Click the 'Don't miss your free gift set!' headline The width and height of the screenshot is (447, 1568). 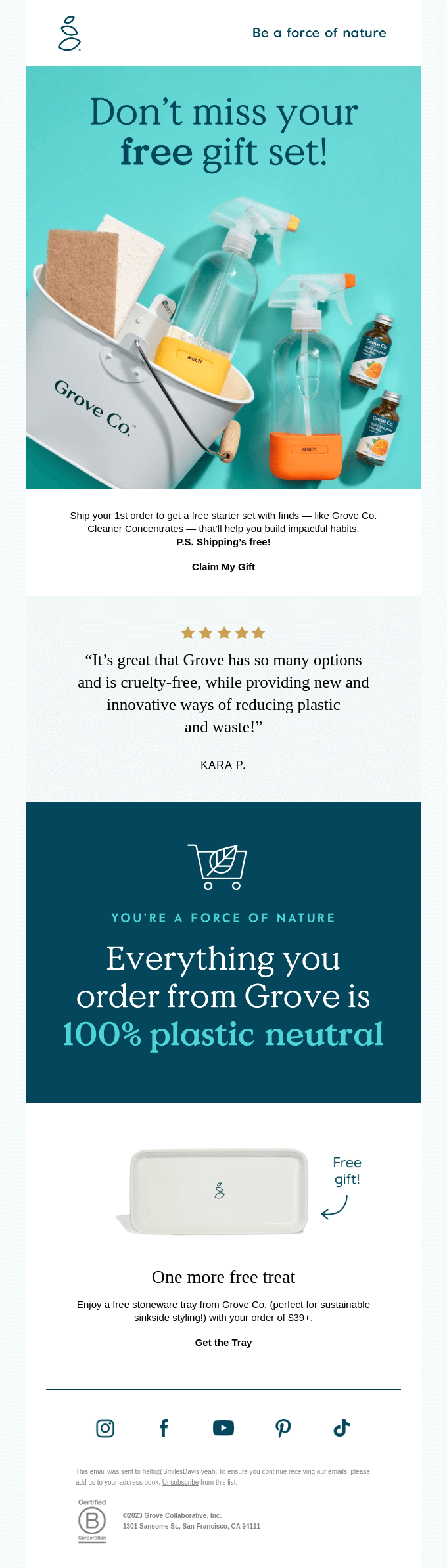pyautogui.click(x=223, y=131)
